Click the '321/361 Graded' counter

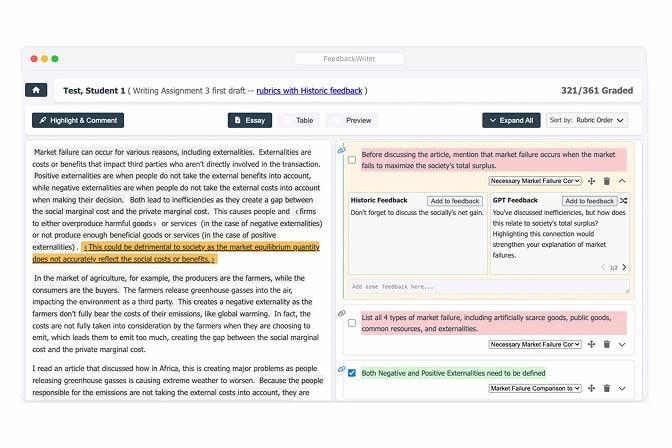click(597, 90)
